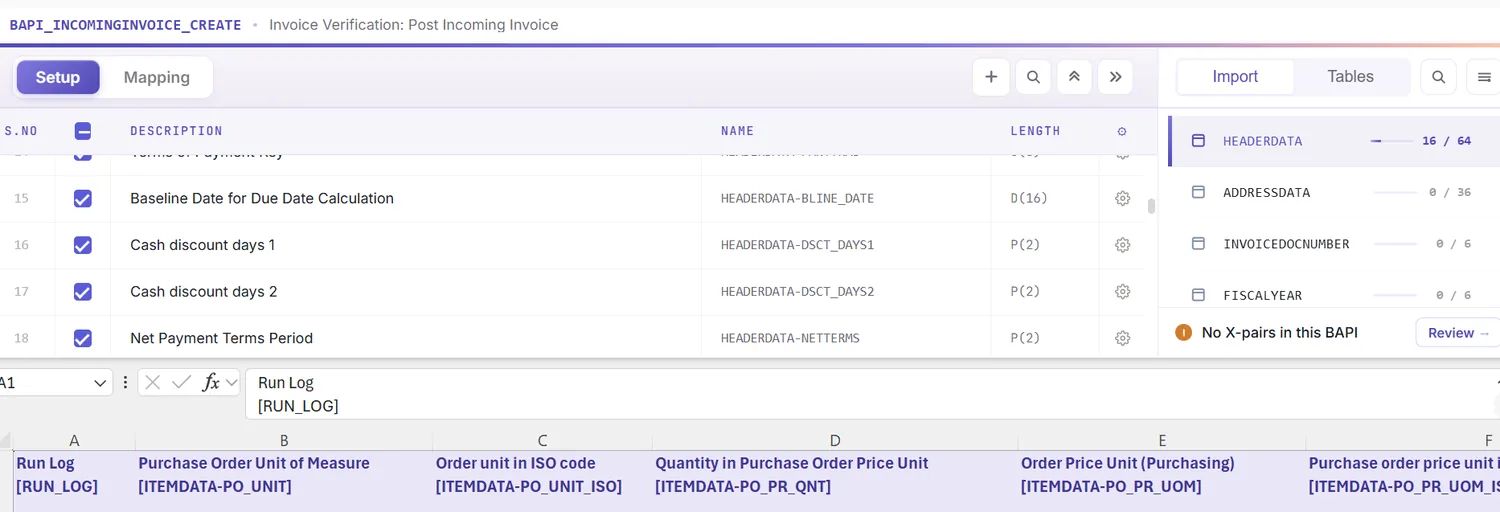
Task: Click the gear icon in column header
Action: [1122, 131]
